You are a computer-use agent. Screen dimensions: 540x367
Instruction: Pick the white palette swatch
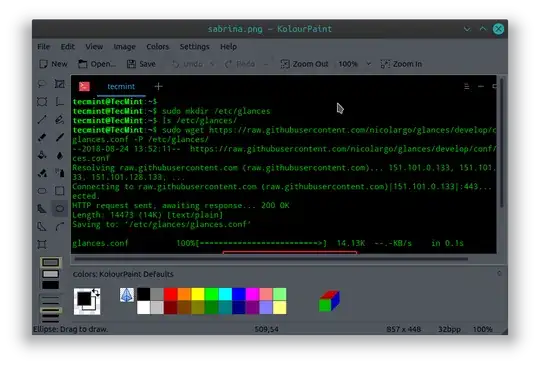143,307
